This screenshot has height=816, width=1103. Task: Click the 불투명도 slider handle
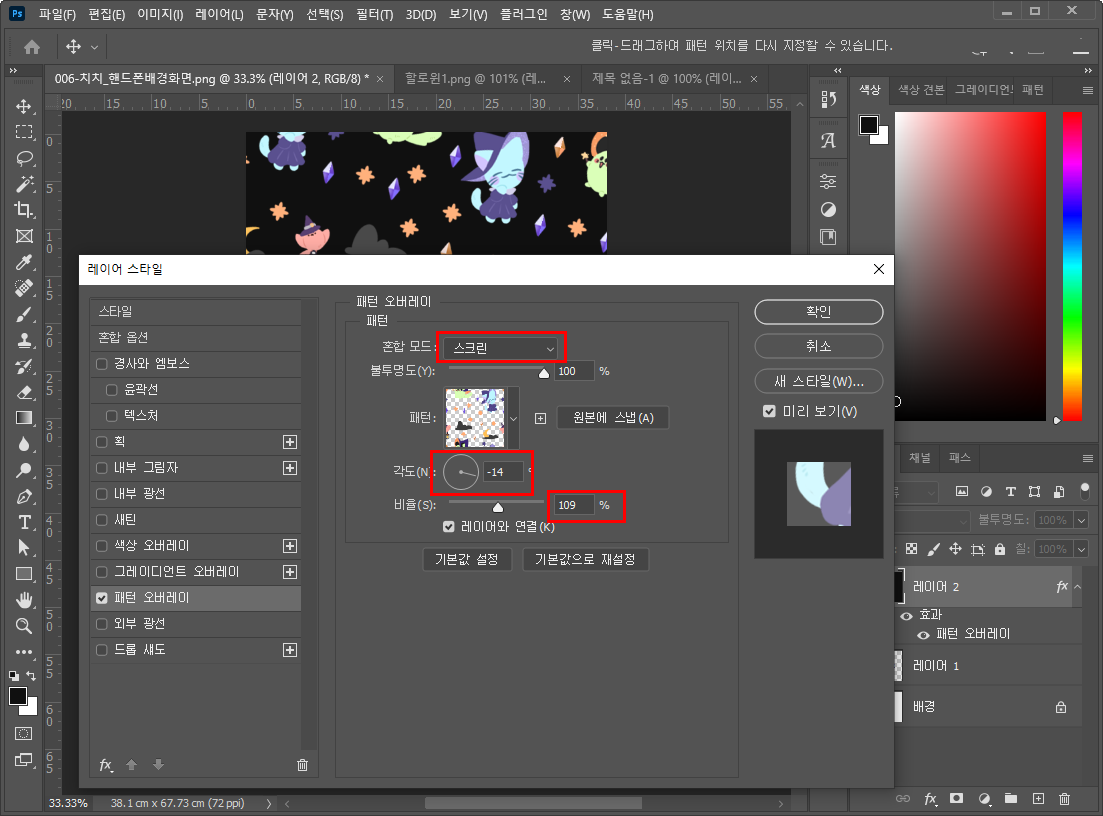tap(544, 374)
